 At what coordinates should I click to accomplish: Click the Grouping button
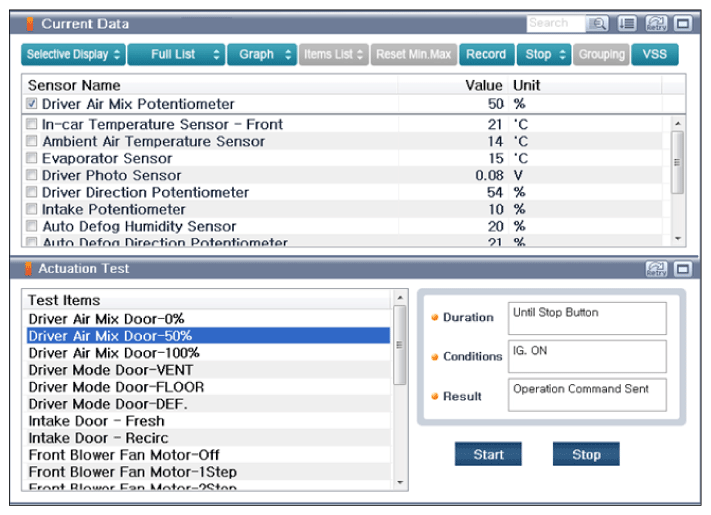tap(601, 54)
